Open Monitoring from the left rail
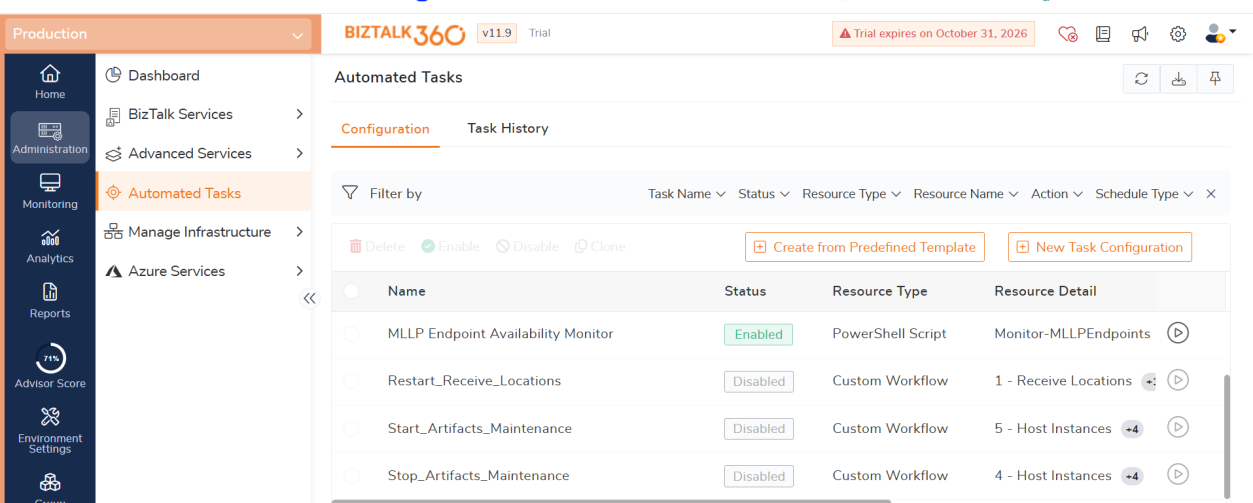 (50, 191)
